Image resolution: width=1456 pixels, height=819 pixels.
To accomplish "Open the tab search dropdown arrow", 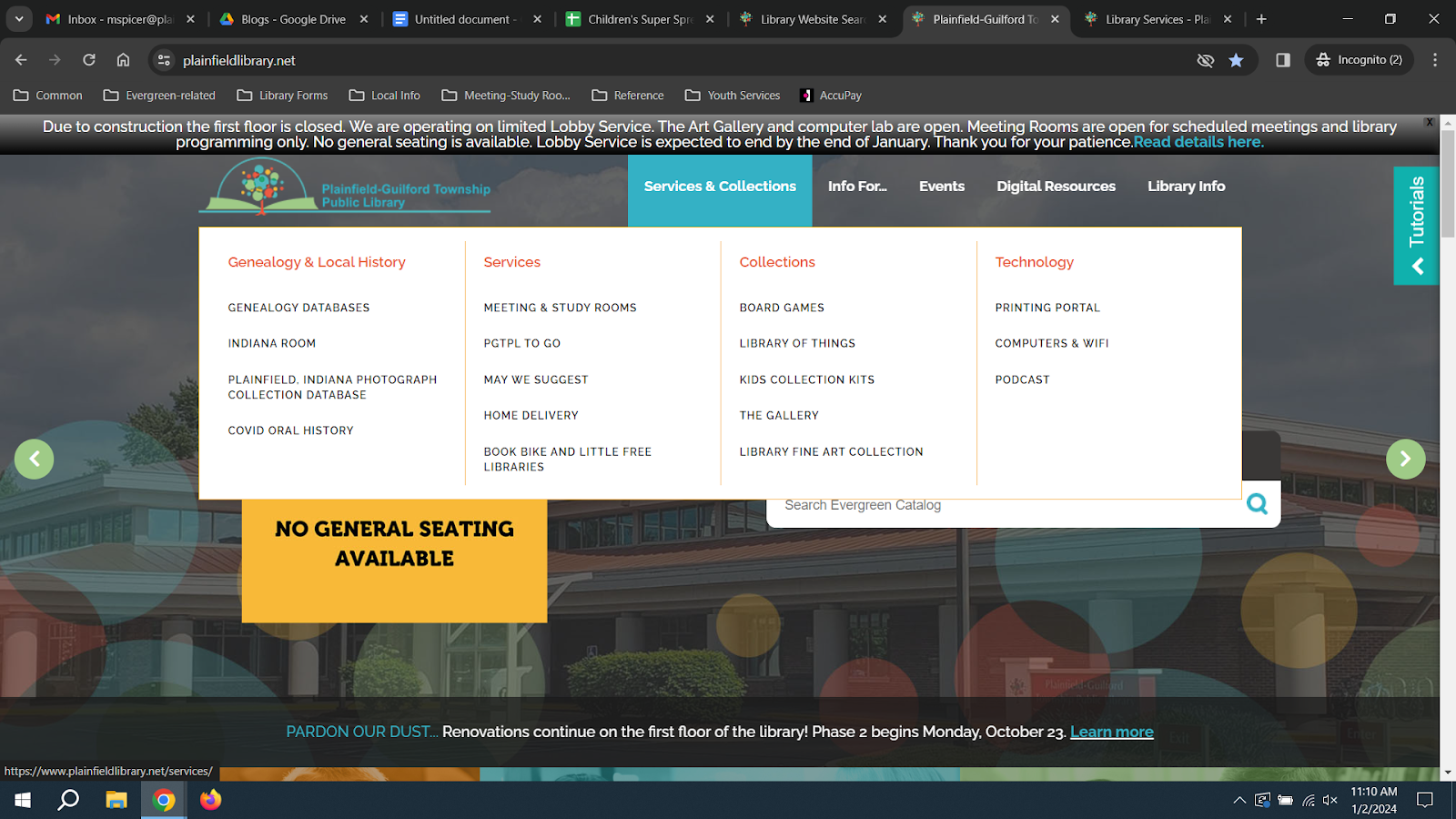I will click(19, 19).
